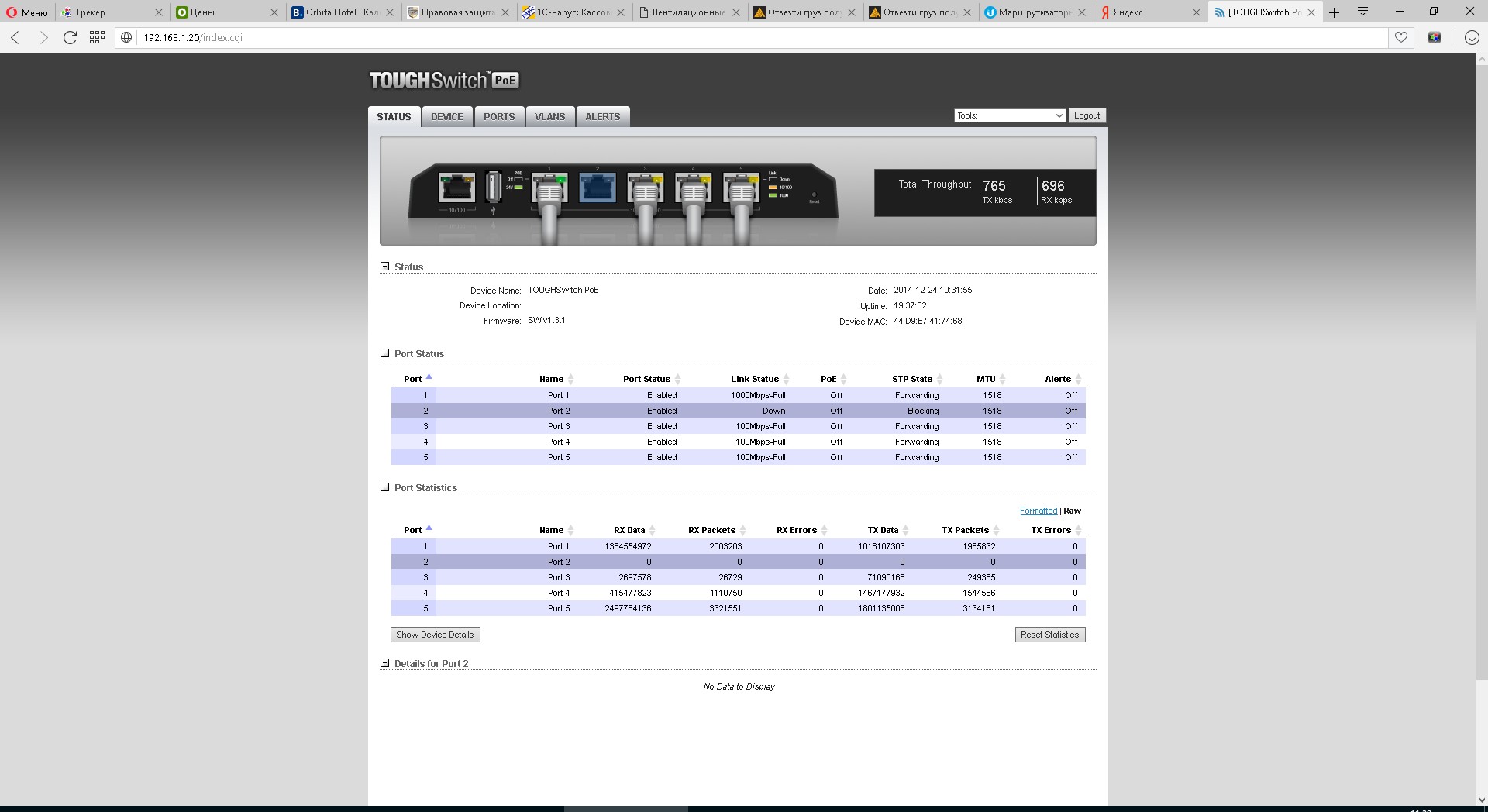1488x812 pixels.
Task: Click the management port on switch image
Action: [x=456, y=187]
